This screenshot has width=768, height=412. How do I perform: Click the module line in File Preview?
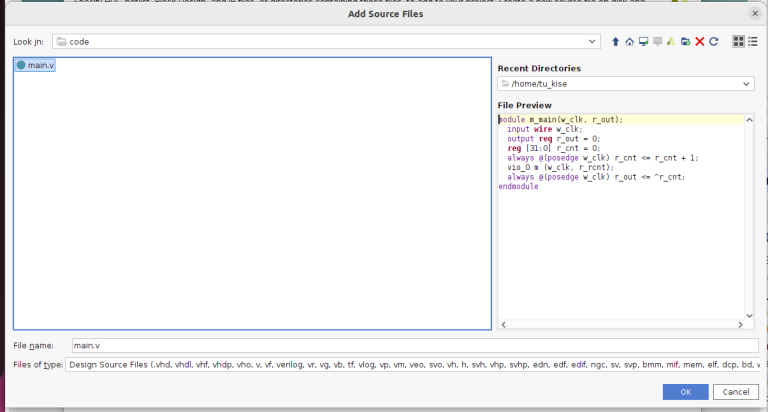click(560, 119)
